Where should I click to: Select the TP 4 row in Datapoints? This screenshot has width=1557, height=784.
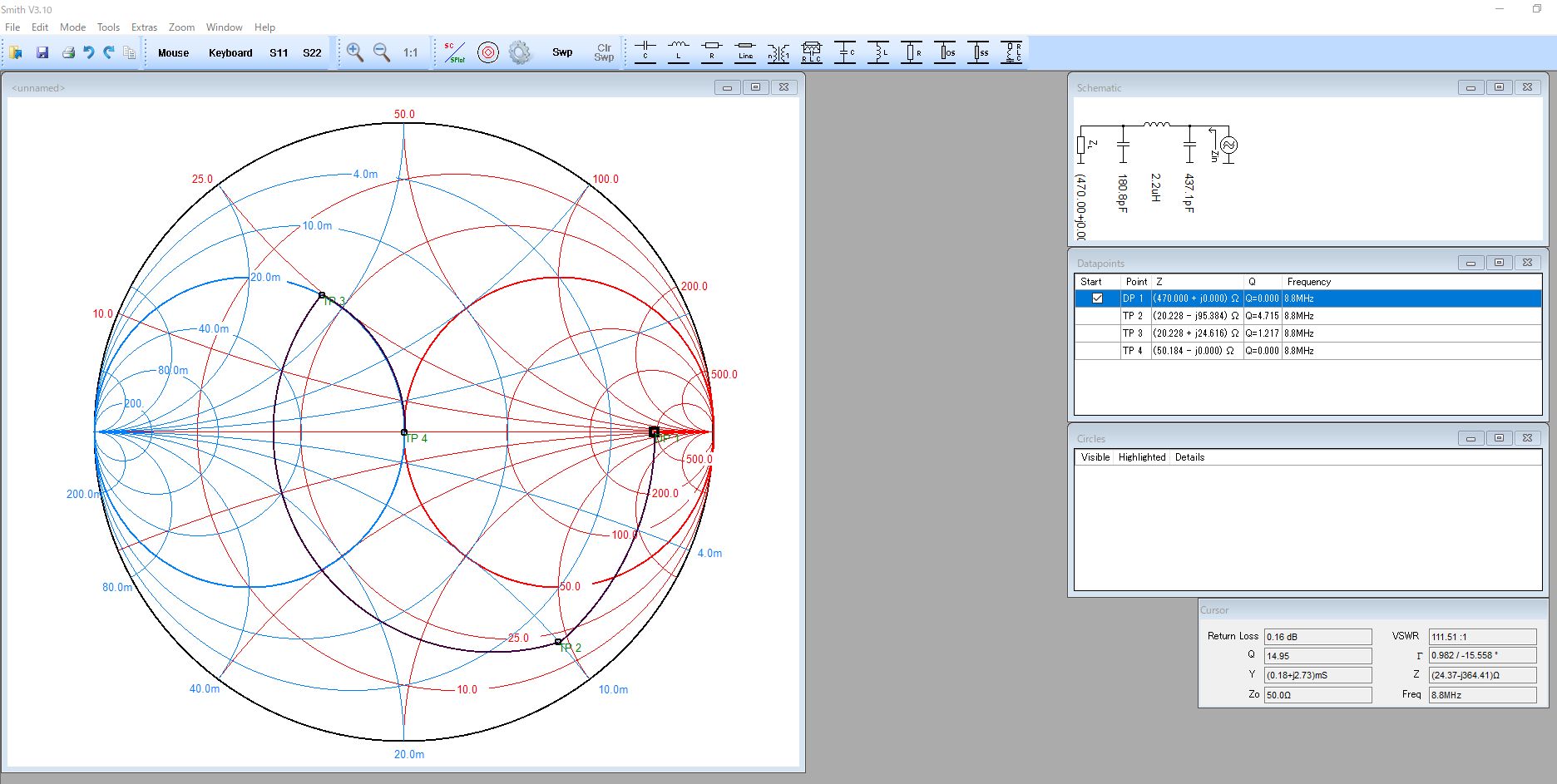point(1307,351)
